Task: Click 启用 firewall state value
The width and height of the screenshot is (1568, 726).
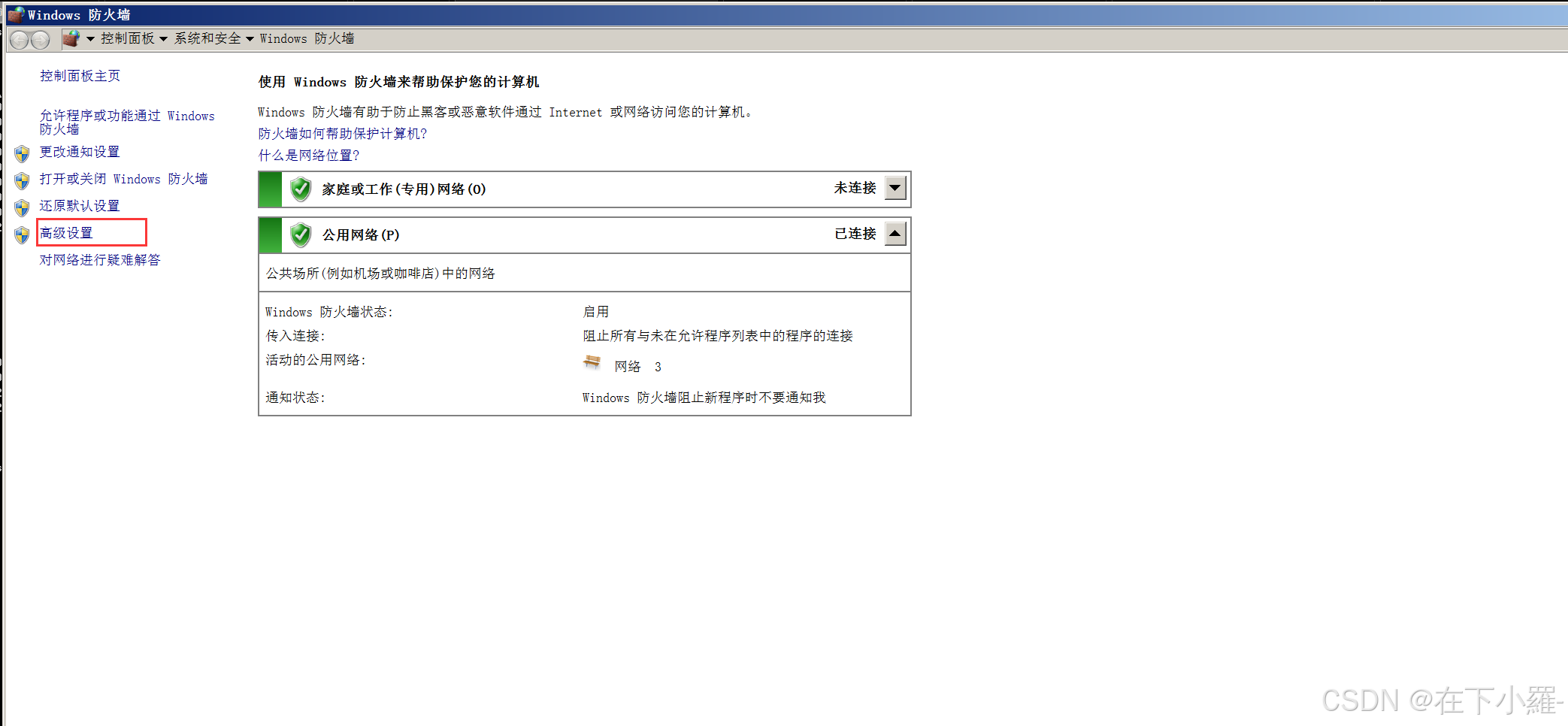Action: [x=596, y=312]
